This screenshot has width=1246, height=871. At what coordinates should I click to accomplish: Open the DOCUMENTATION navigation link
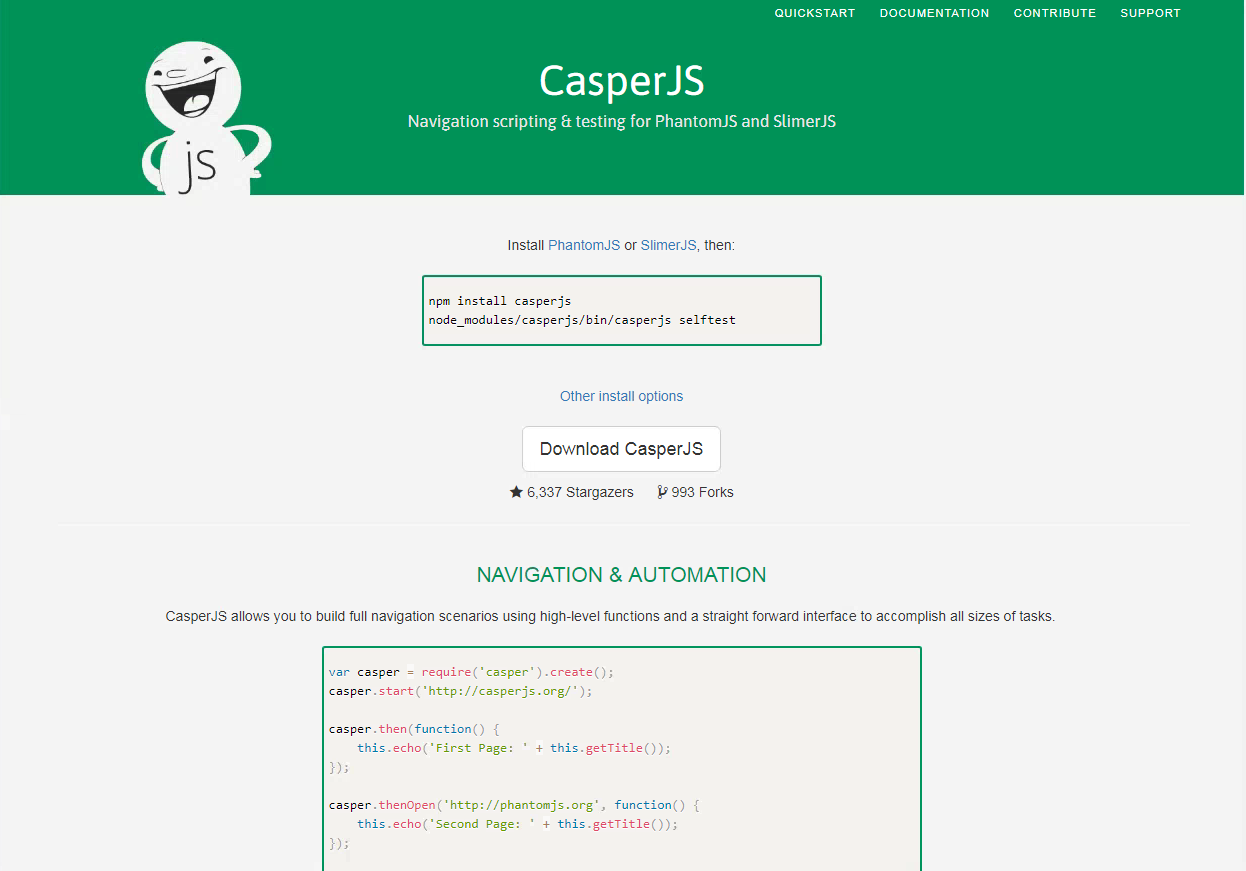coord(934,13)
